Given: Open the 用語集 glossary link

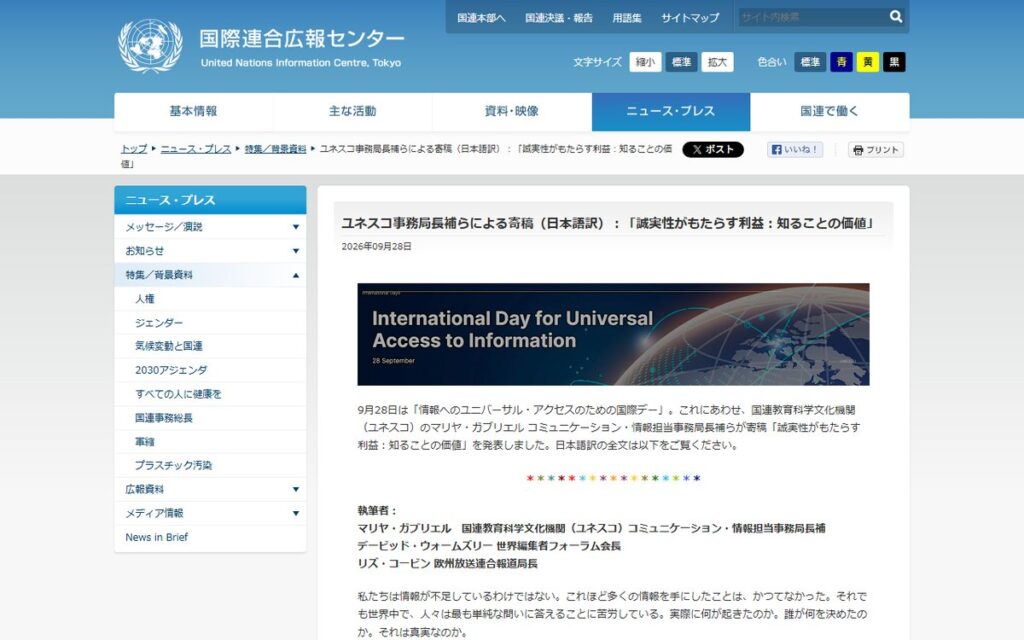Looking at the screenshot, I should (x=626, y=18).
